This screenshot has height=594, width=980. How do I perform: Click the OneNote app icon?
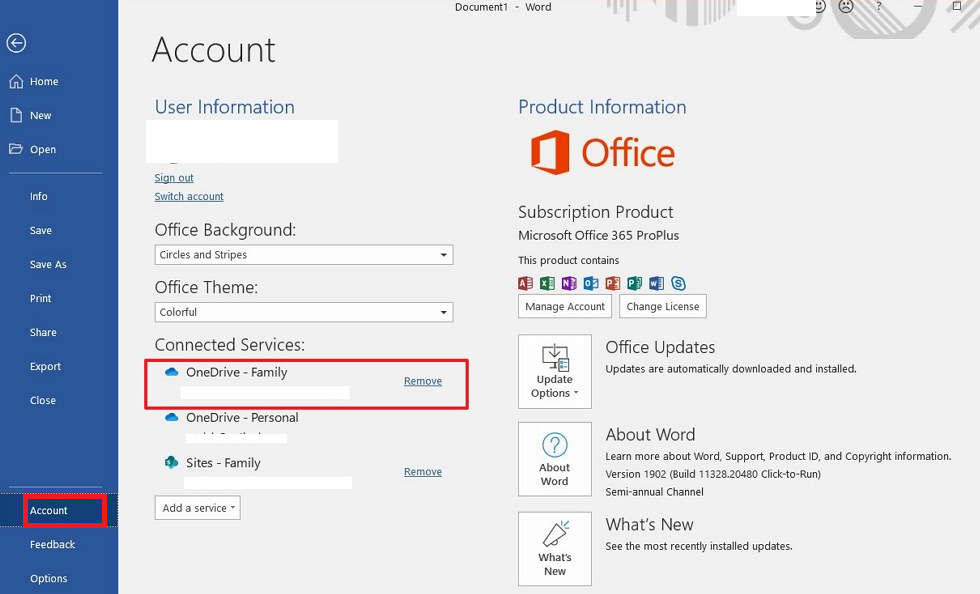click(x=569, y=283)
